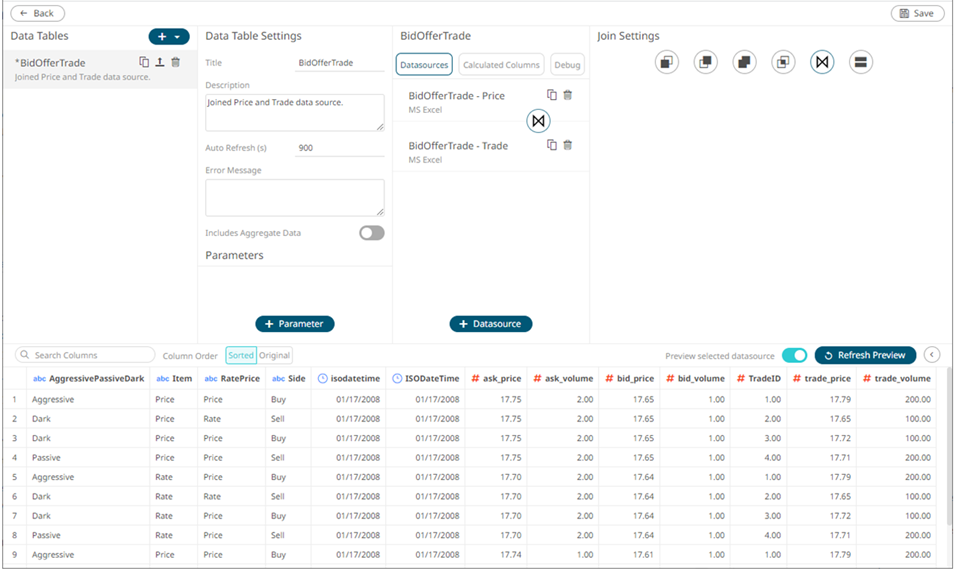Duplicate the BidOfferTrade data table
This screenshot has height=571, width=956.
pyautogui.click(x=144, y=62)
